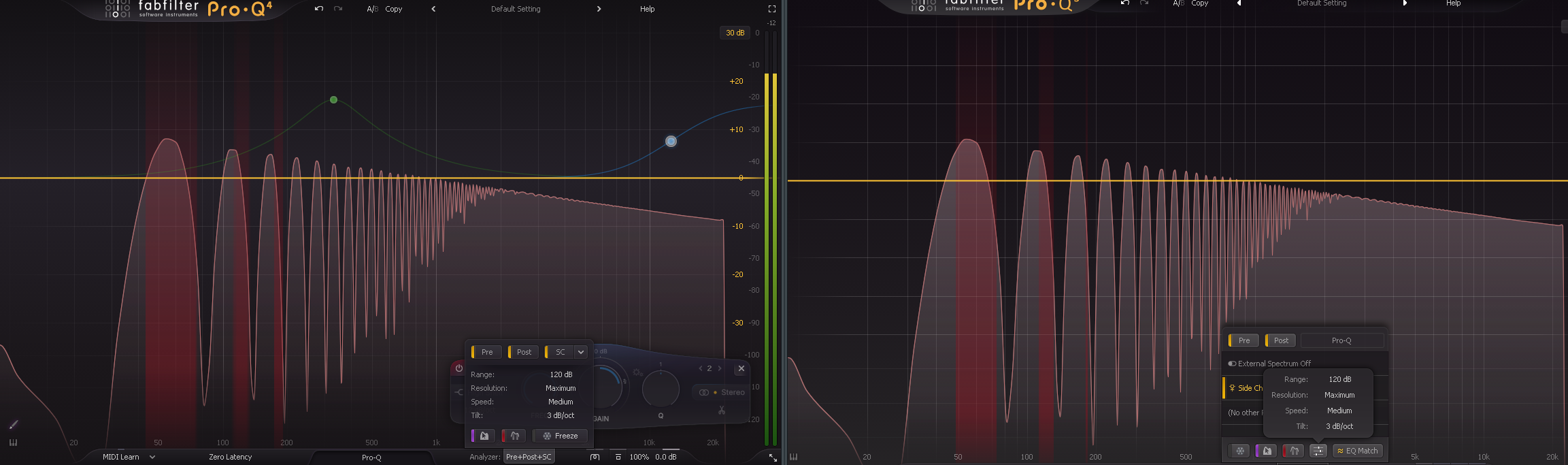The height and width of the screenshot is (465, 1568).
Task: Open Help menu in right window
Action: [x=1453, y=3]
